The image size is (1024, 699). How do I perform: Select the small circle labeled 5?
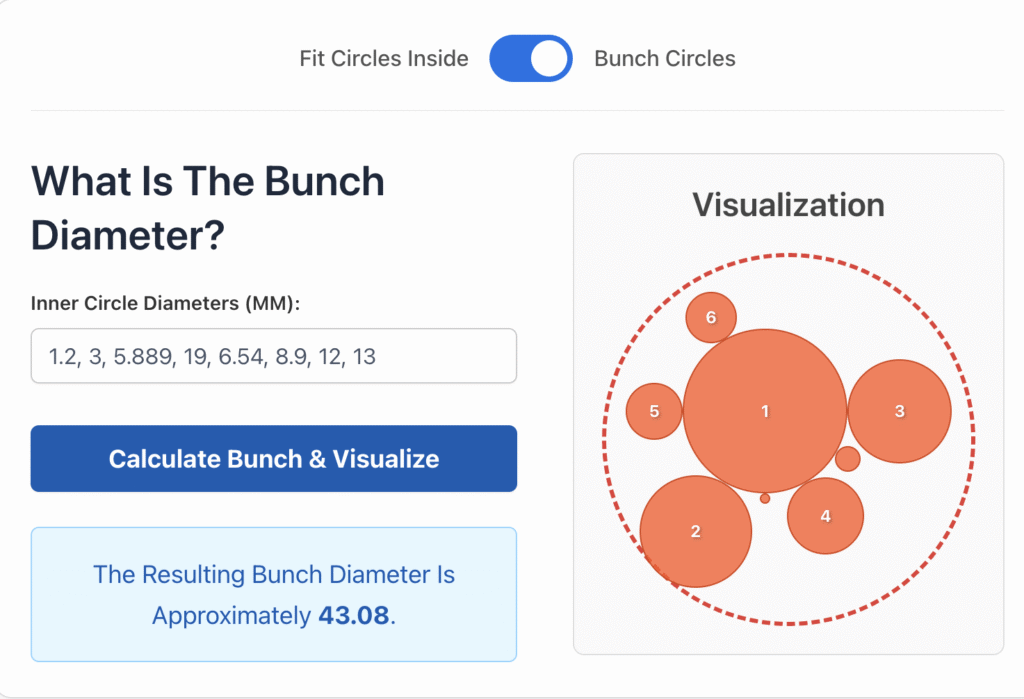[654, 411]
